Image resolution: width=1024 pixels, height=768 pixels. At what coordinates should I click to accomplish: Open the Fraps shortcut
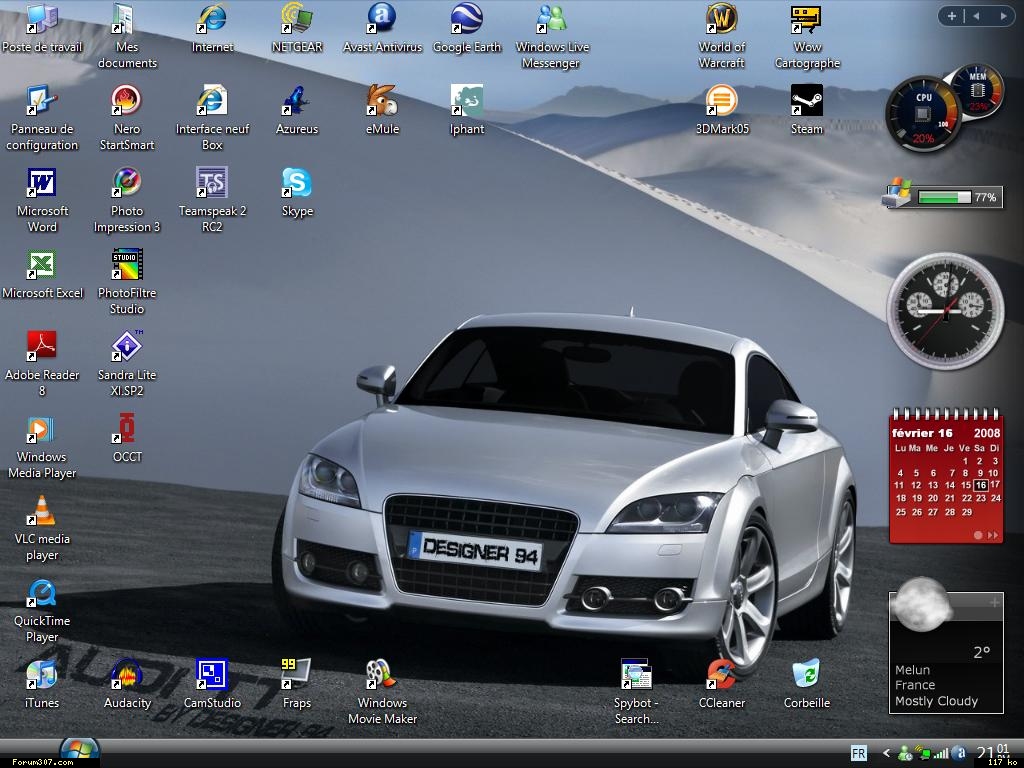(297, 675)
